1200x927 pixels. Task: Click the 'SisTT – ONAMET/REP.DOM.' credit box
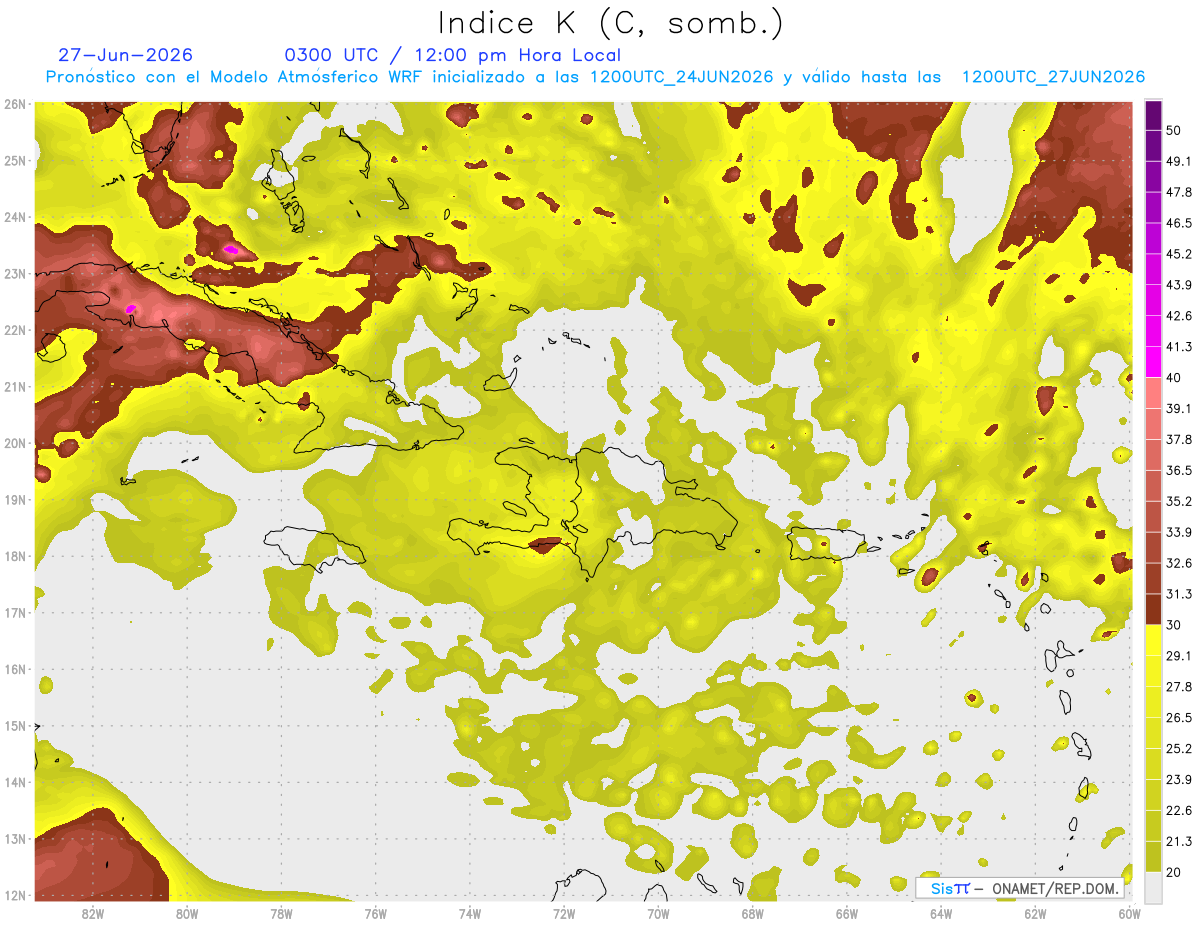(1019, 888)
